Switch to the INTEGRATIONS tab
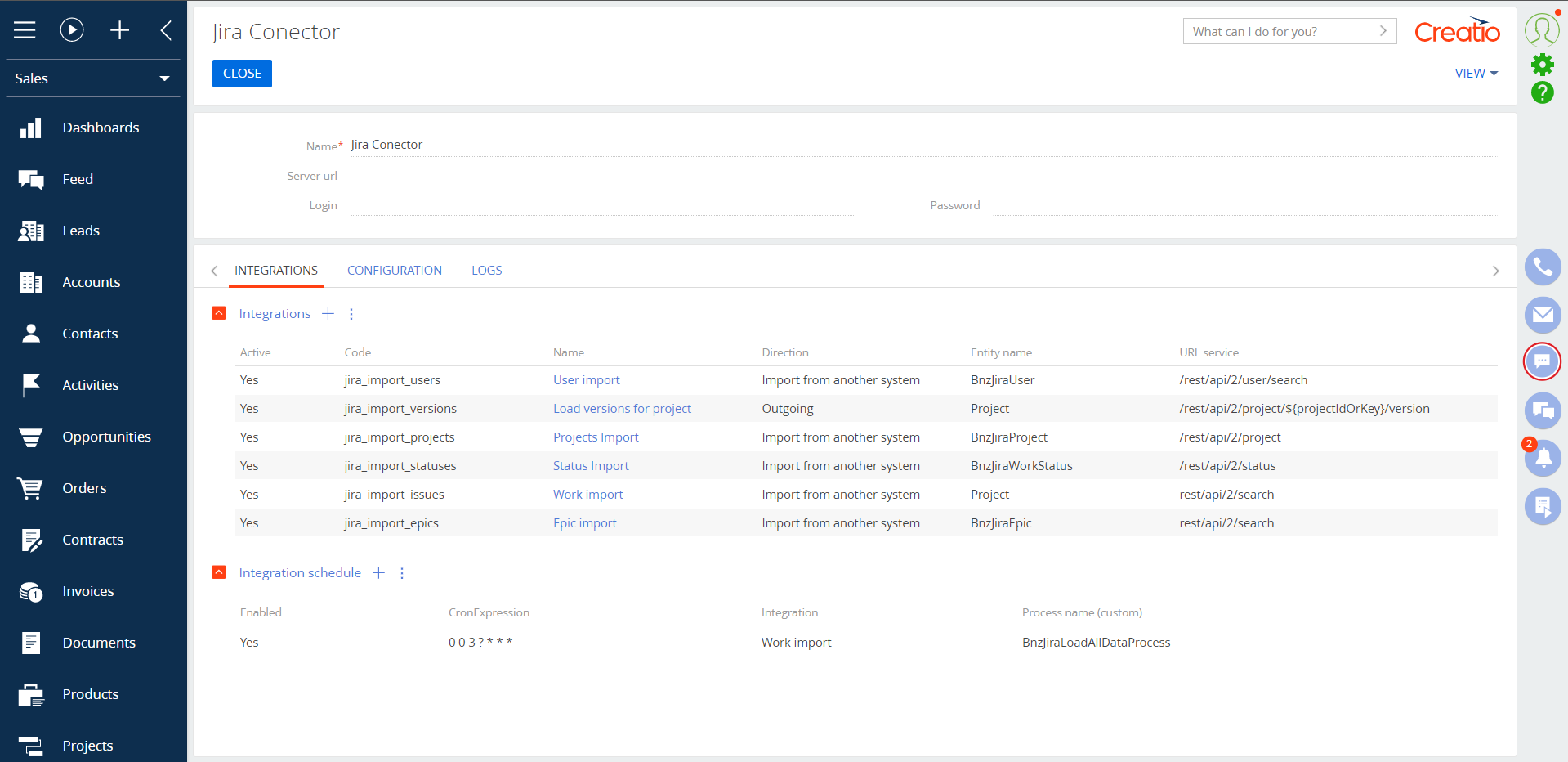1568x762 pixels. [276, 271]
